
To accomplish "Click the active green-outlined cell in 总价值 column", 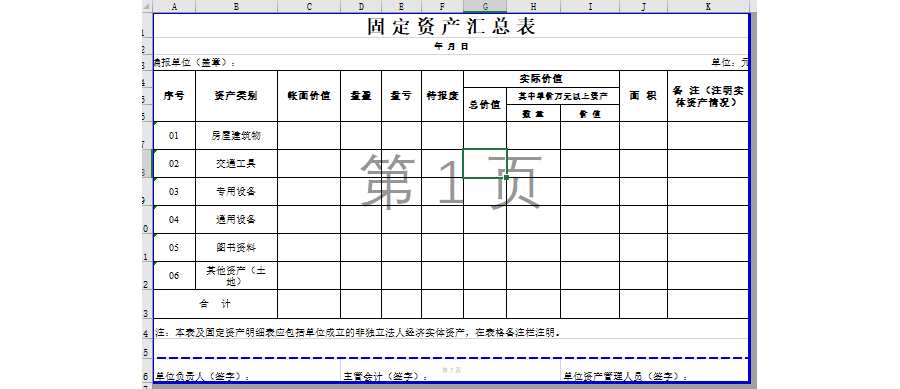I will (485, 164).
